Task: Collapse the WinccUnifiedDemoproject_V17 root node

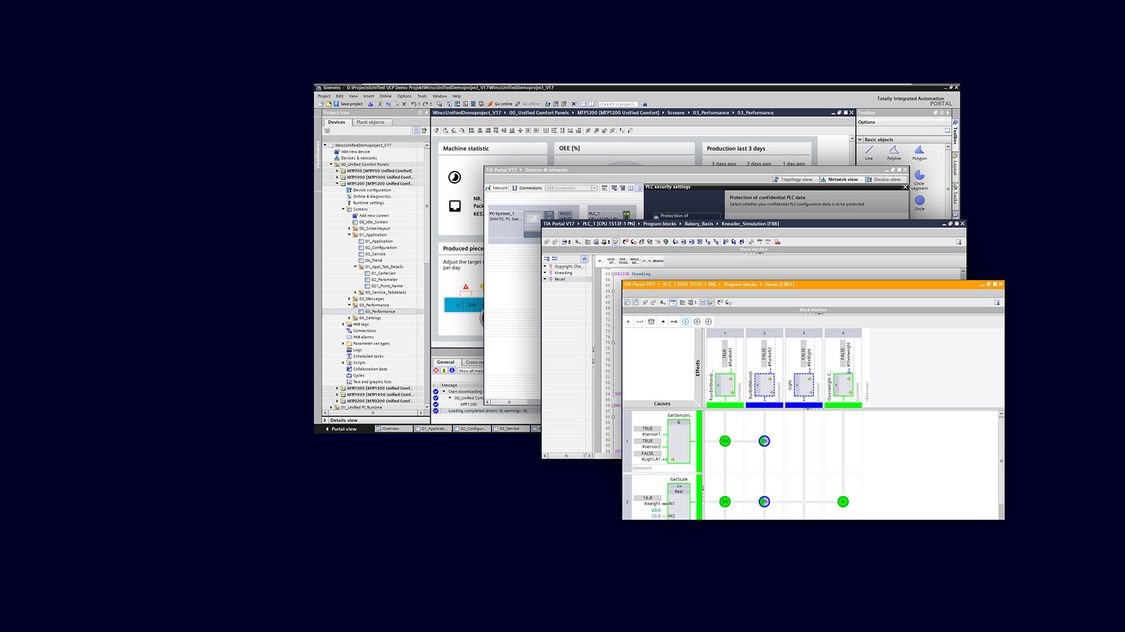Action: [x=325, y=145]
